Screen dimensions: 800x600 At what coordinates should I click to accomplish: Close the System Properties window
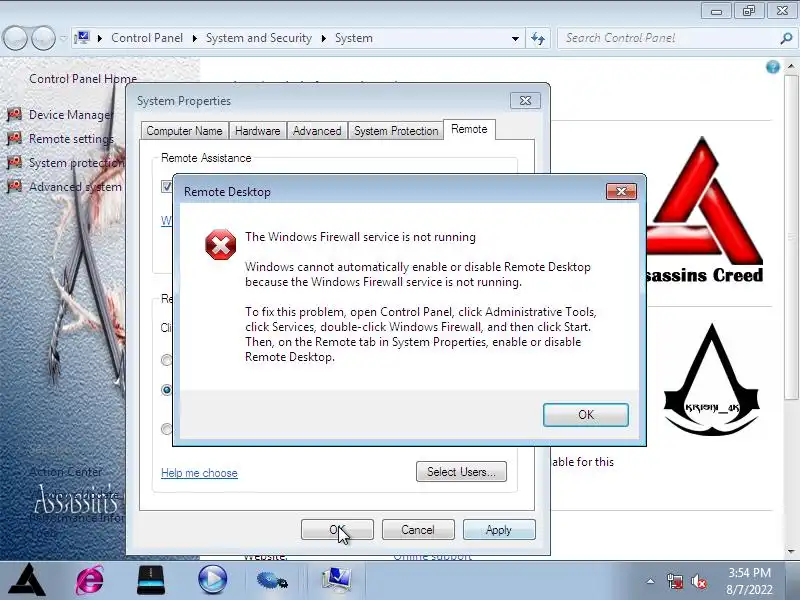pyautogui.click(x=525, y=101)
